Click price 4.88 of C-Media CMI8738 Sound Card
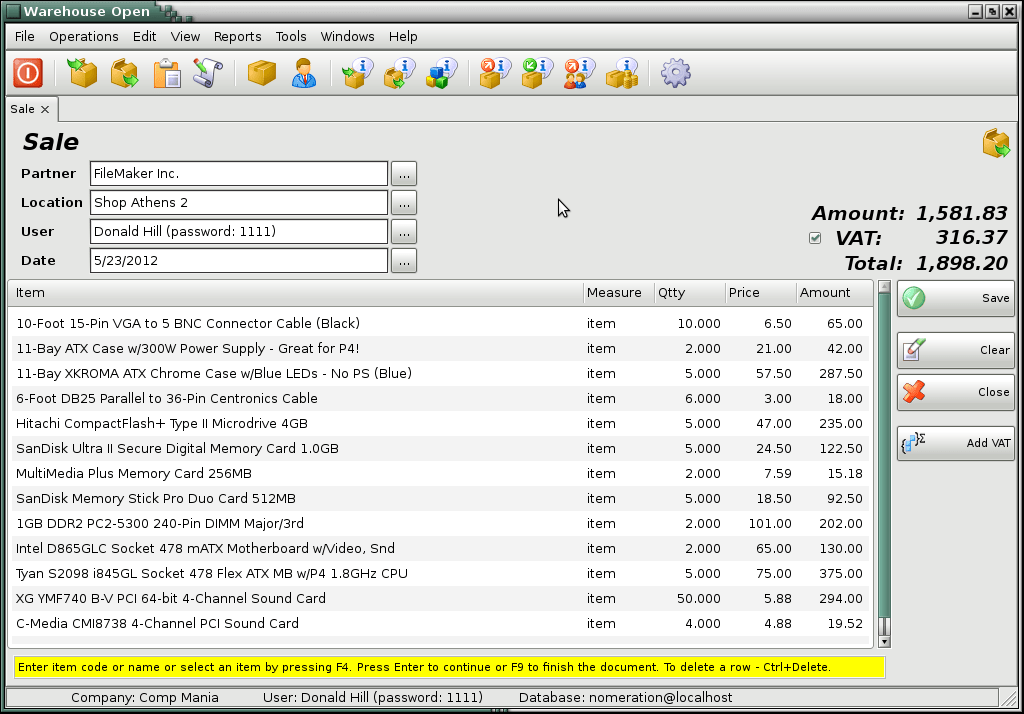 point(778,624)
